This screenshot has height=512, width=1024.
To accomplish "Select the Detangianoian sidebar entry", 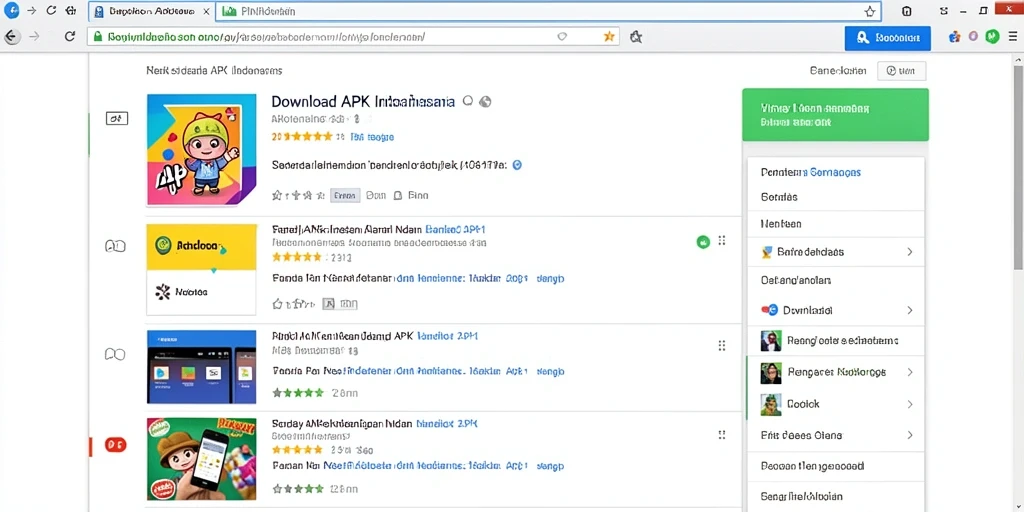I will (795, 280).
